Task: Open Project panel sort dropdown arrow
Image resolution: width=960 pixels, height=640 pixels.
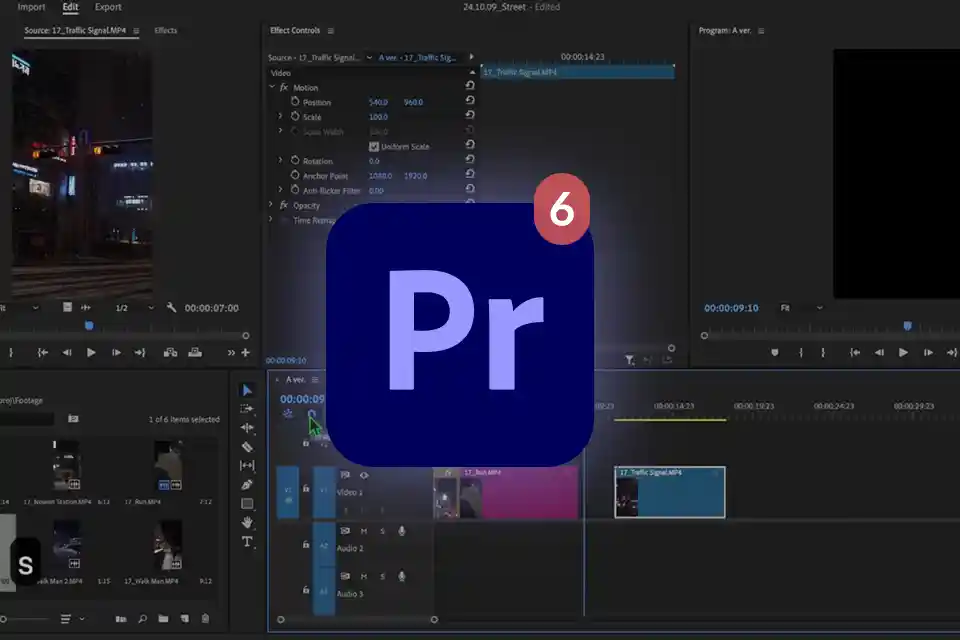Action: (x=82, y=619)
